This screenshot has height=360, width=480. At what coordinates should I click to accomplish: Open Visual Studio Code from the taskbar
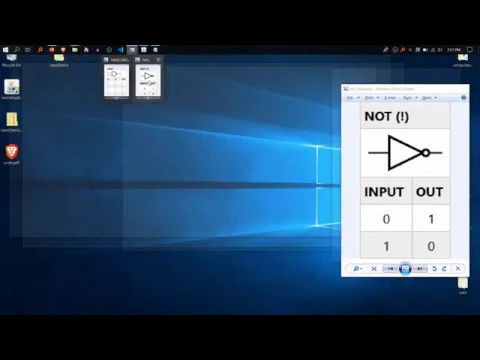(x=121, y=50)
